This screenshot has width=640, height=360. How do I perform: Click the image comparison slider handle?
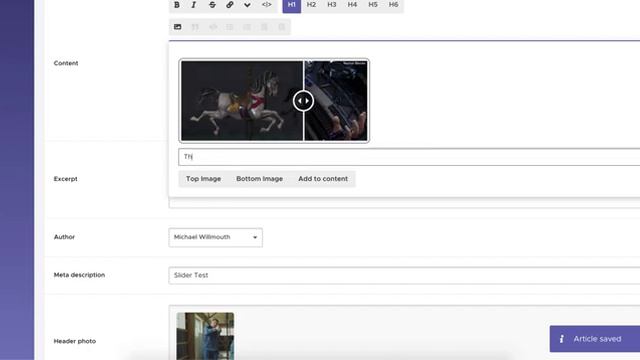pyautogui.click(x=303, y=101)
